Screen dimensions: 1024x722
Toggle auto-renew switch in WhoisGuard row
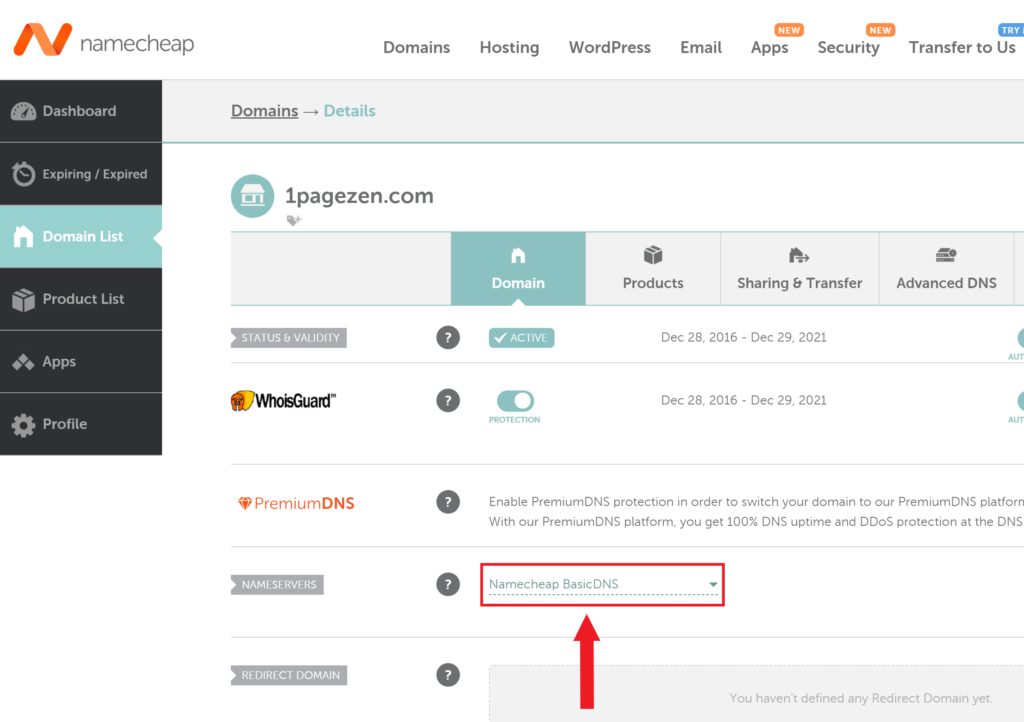coord(1020,400)
